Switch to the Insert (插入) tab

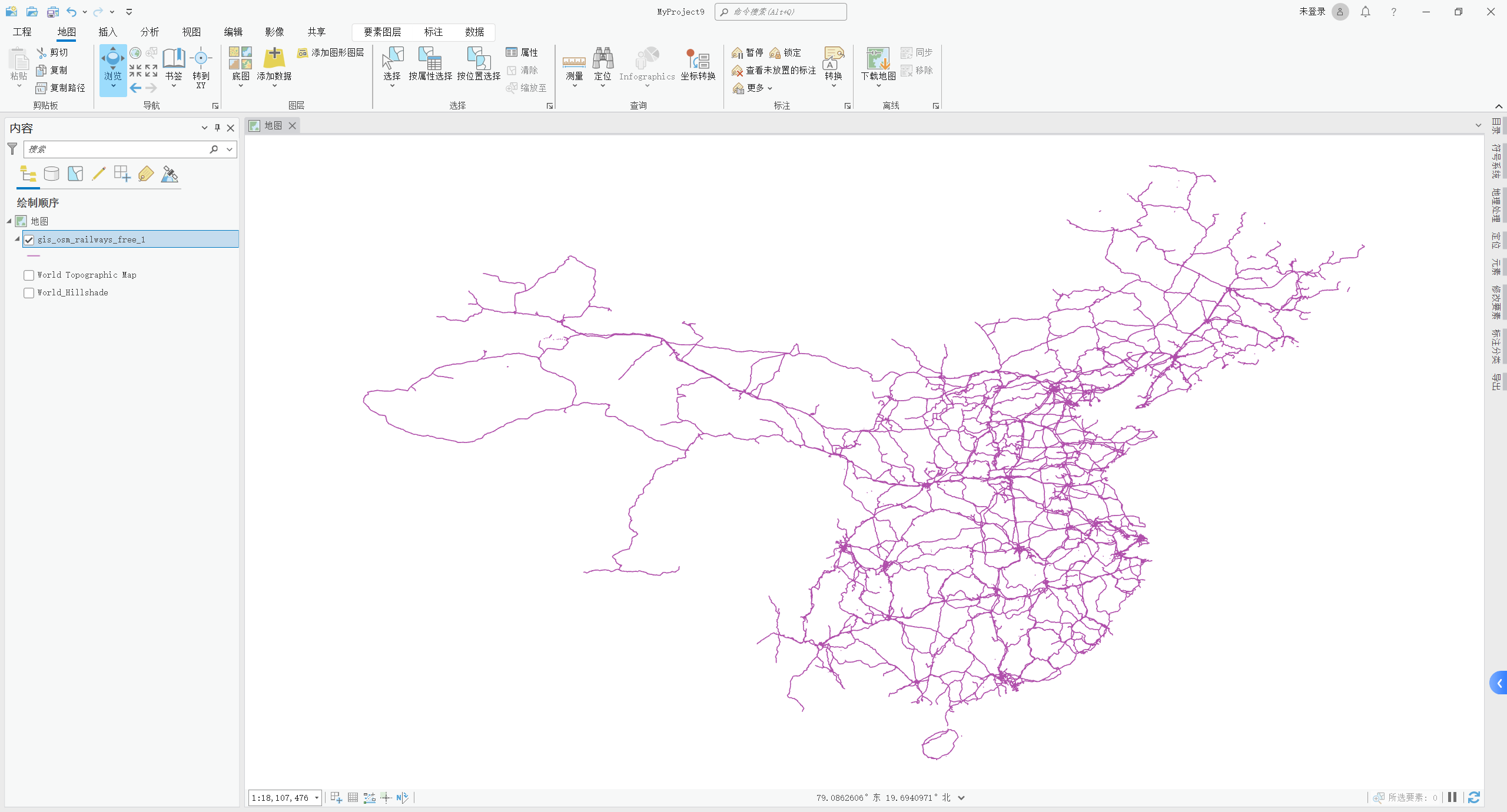[108, 32]
